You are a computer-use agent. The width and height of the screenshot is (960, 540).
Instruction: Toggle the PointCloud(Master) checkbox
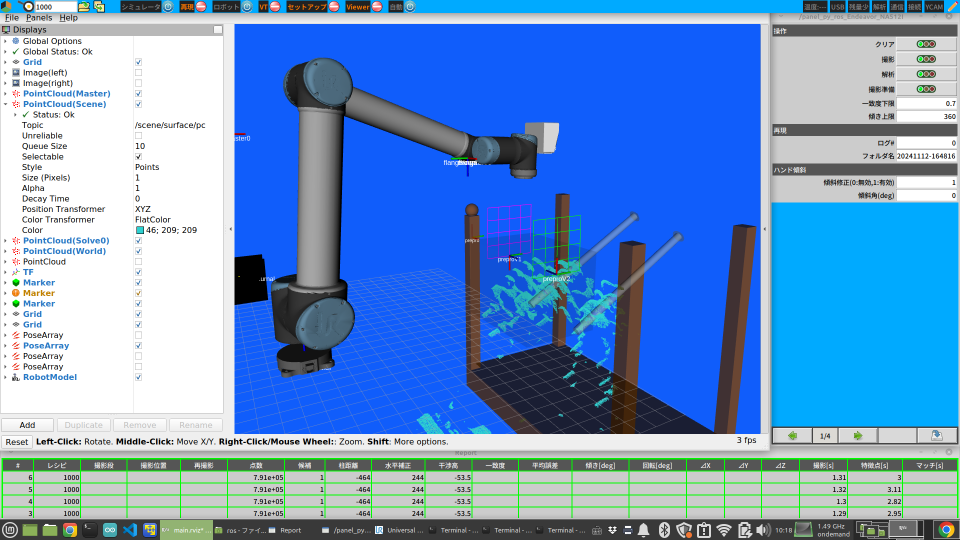pyautogui.click(x=138, y=94)
